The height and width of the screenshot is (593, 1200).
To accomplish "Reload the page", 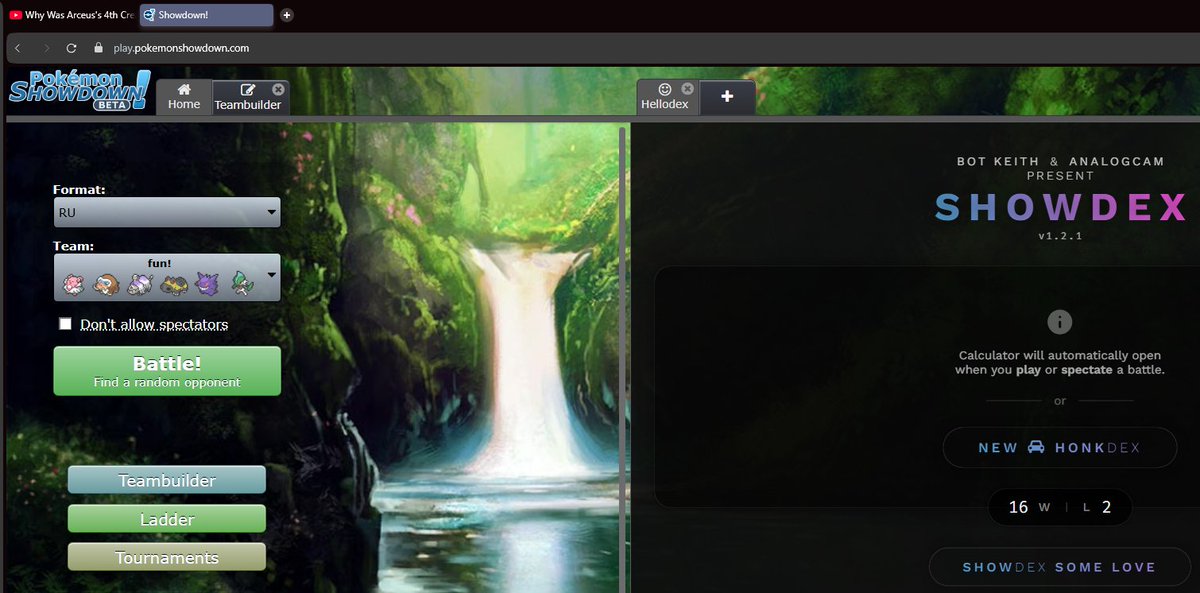I will click(71, 48).
